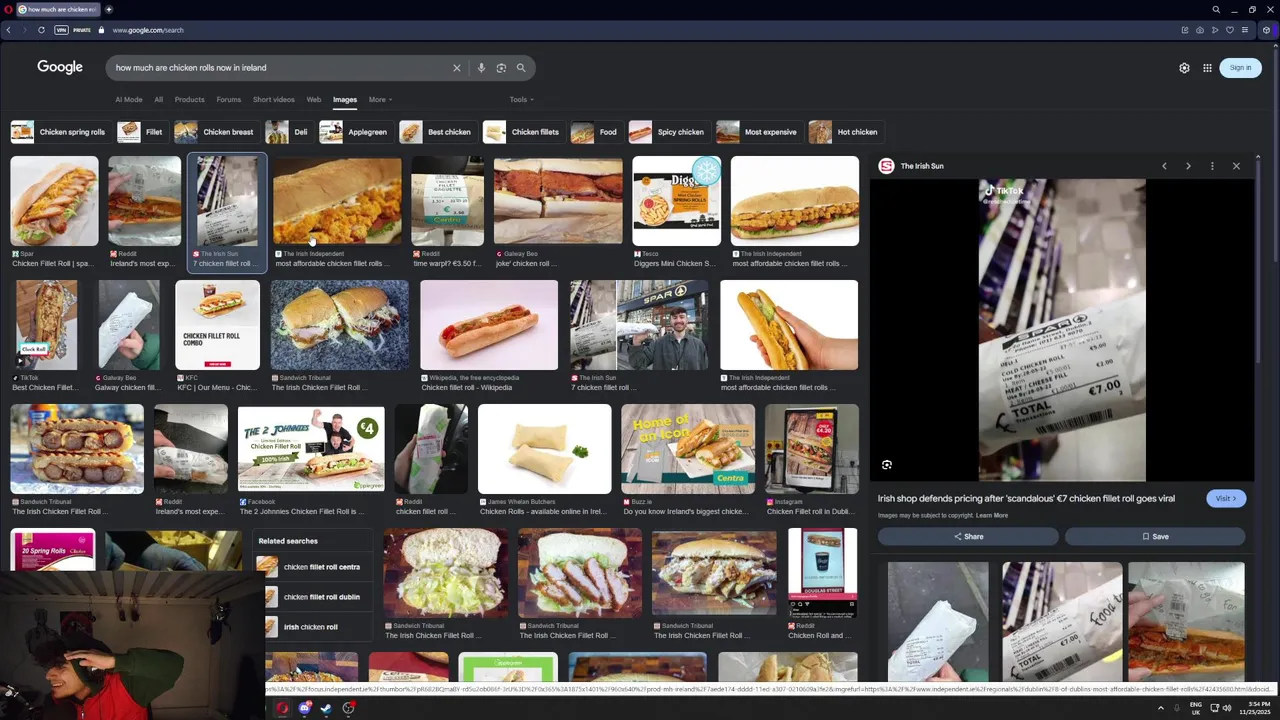Screen dimensions: 1280x720
Task: Visit the Irish Sun article
Action: [x=1225, y=498]
